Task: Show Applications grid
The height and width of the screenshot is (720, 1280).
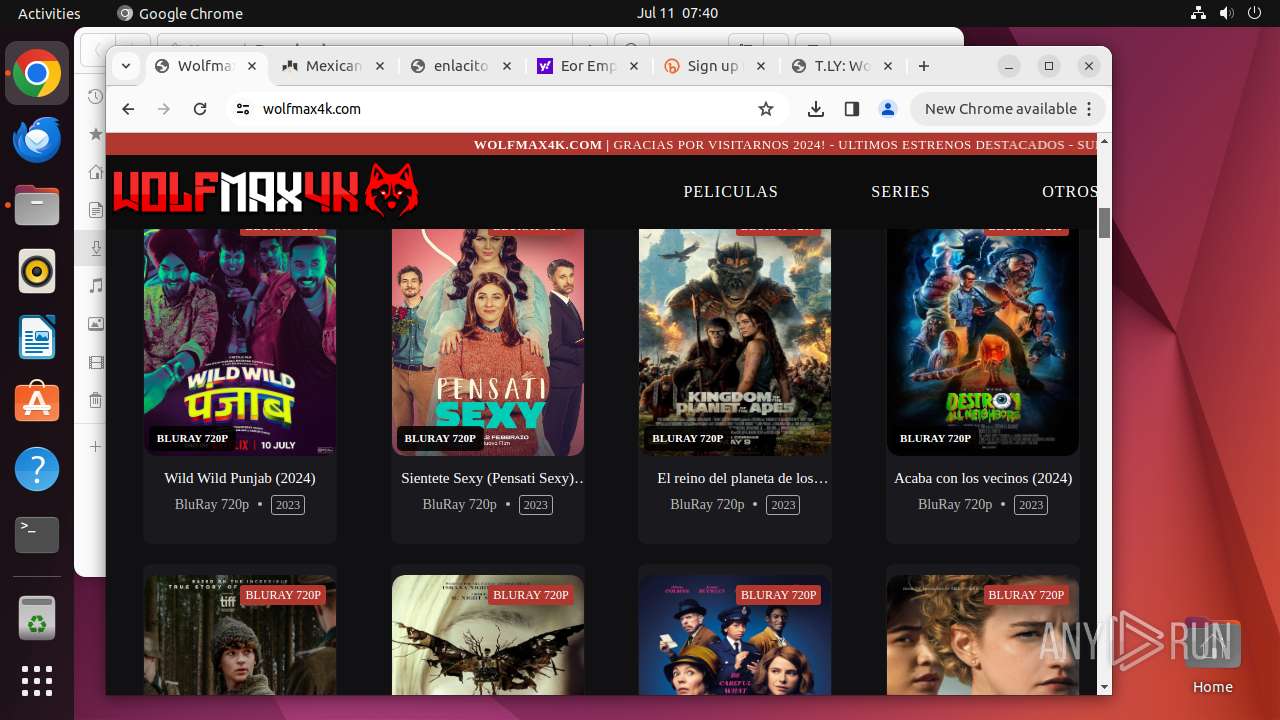Action: click(37, 682)
